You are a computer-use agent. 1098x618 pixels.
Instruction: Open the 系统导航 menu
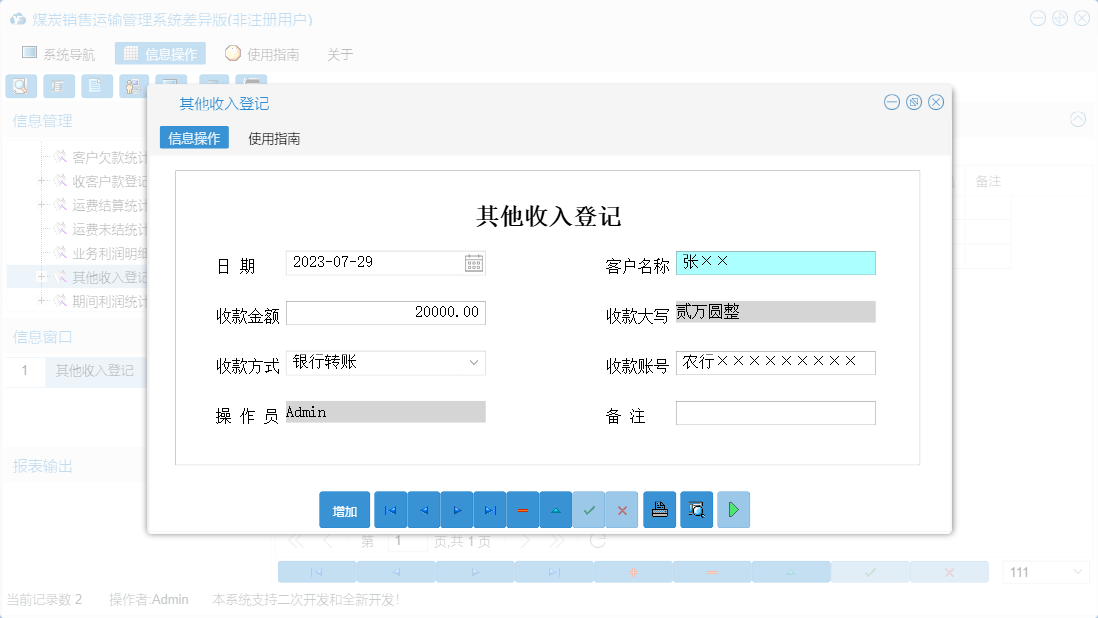click(x=57, y=53)
